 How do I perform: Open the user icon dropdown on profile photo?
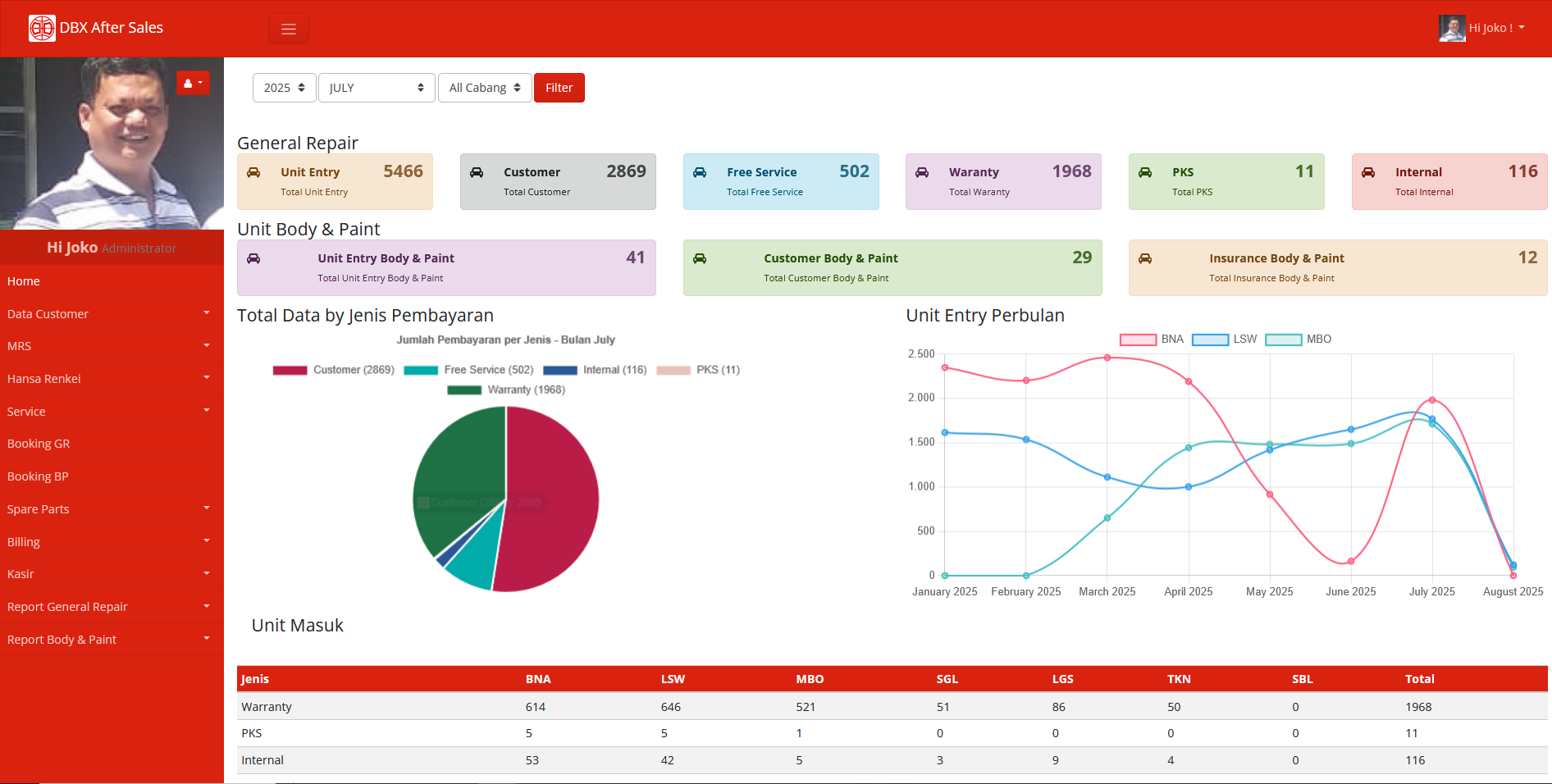tap(193, 83)
